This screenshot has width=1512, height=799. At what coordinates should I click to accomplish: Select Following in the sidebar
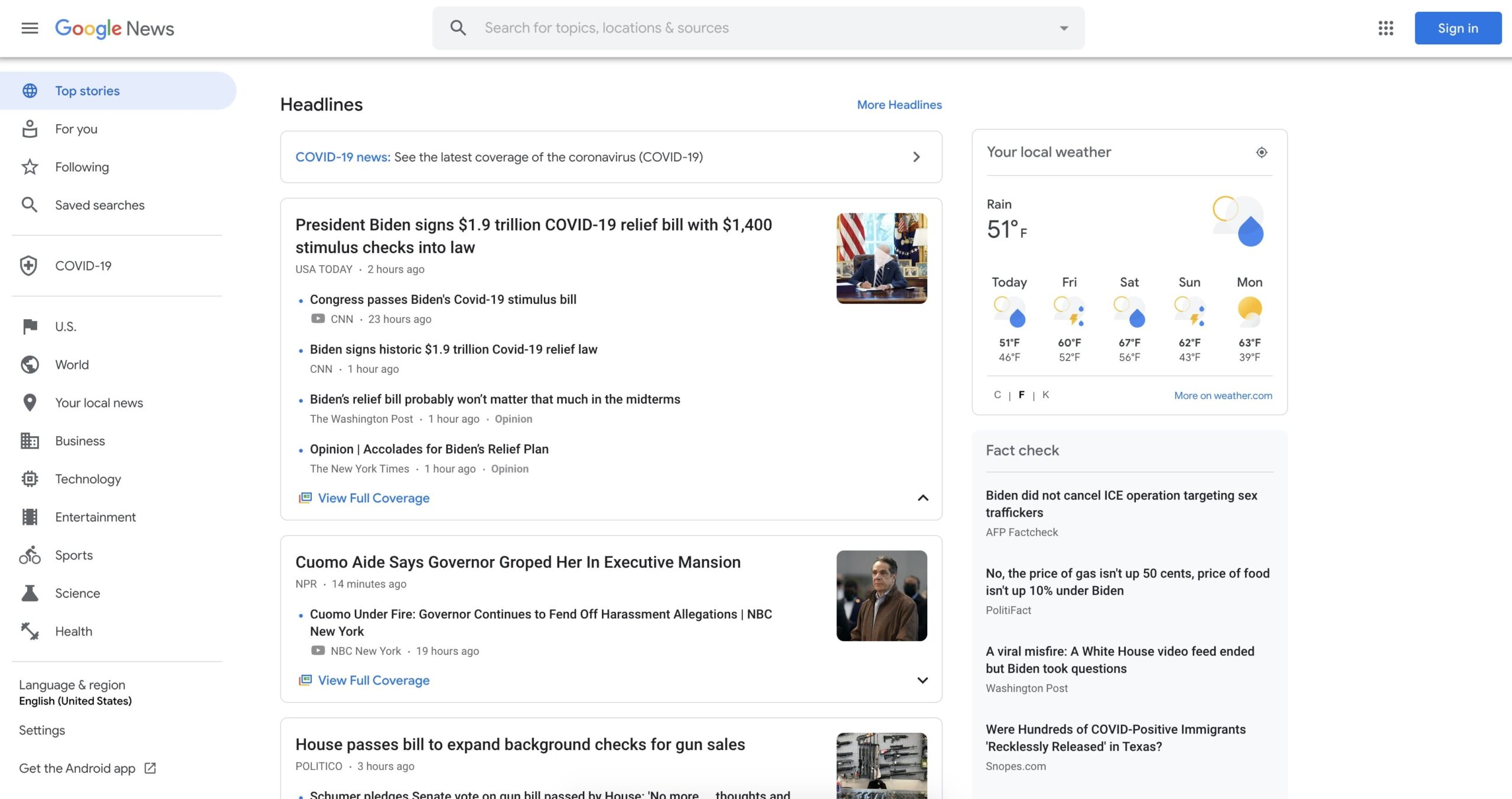(x=82, y=167)
